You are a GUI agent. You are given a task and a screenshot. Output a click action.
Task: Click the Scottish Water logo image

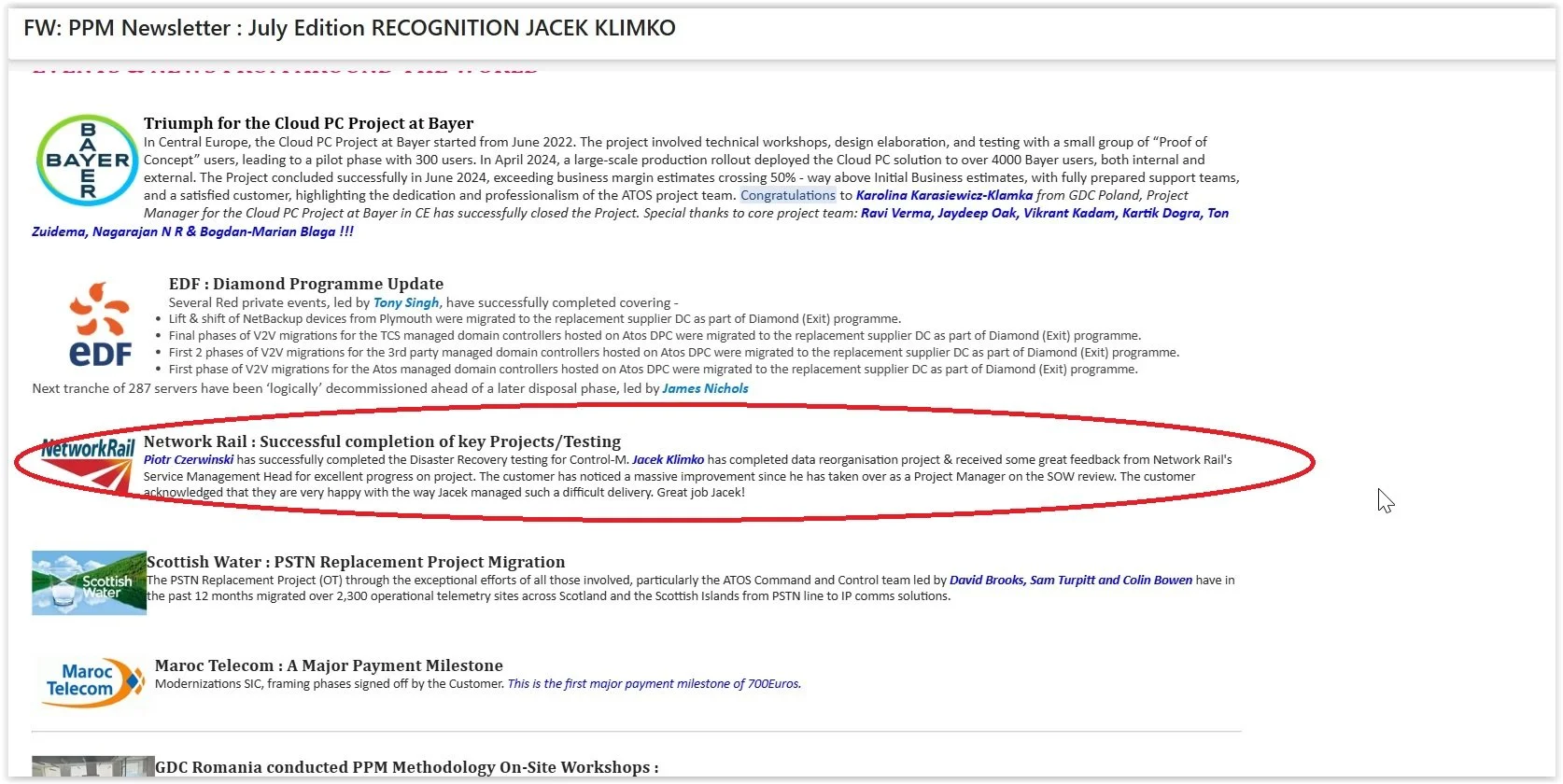(89, 582)
